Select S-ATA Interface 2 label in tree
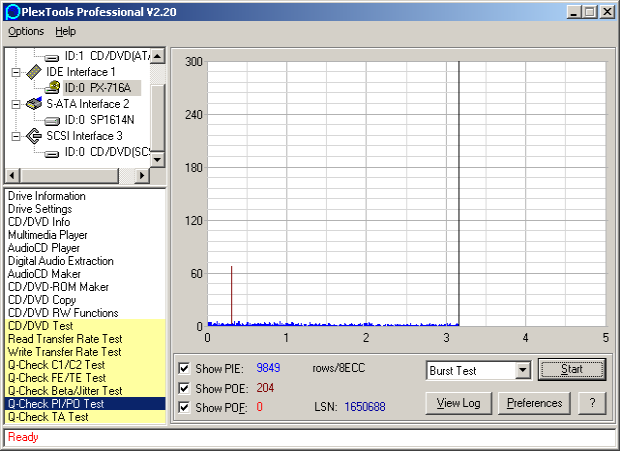Screen dimensions: 620x451 [x=88, y=104]
